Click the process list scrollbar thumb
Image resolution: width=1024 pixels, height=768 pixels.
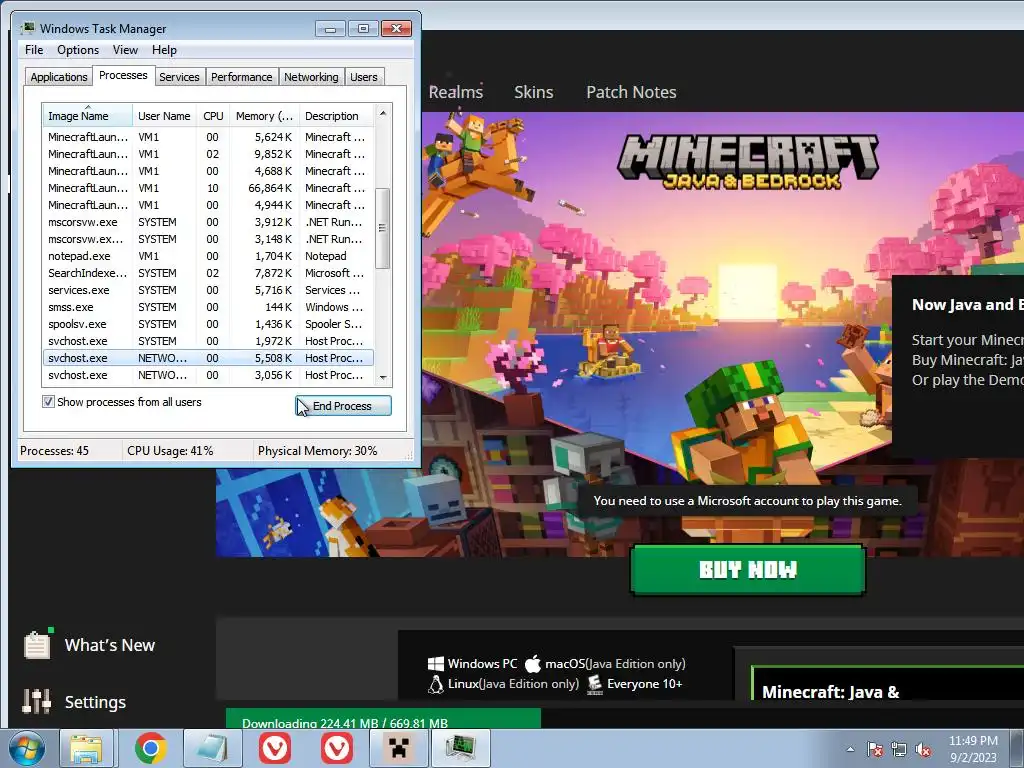click(383, 228)
